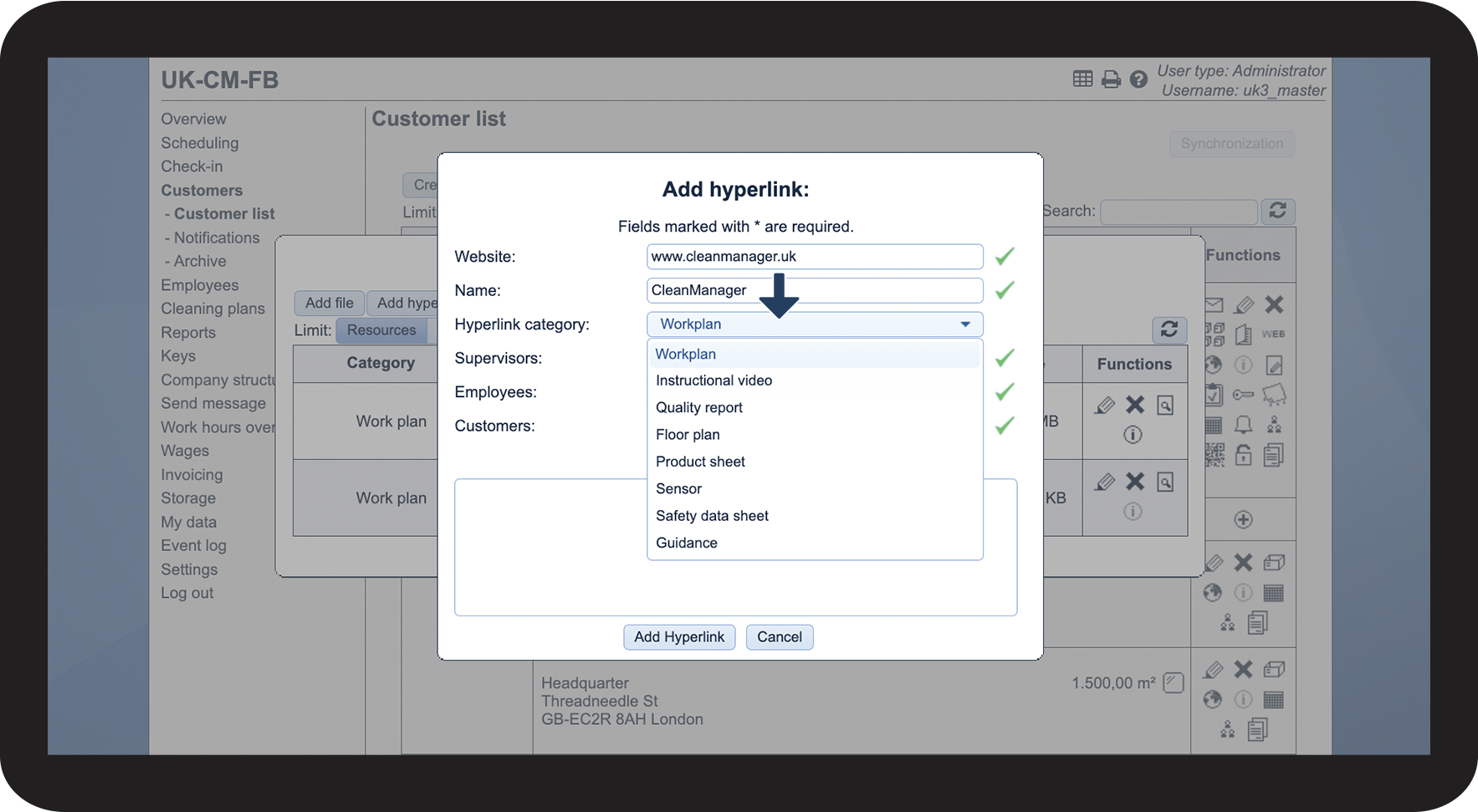Edit first Work plan resource with pencil icon
Viewport: 1478px width, 812px height.
[x=1105, y=406]
